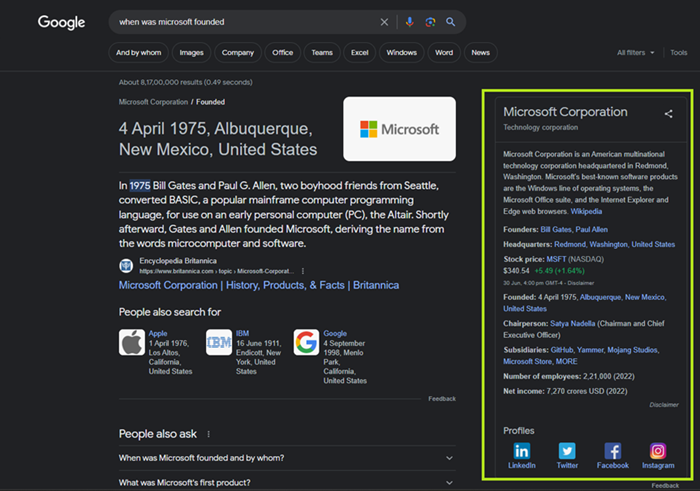
Task: Share the Microsoft Corporation knowledge panel
Action: click(x=668, y=114)
